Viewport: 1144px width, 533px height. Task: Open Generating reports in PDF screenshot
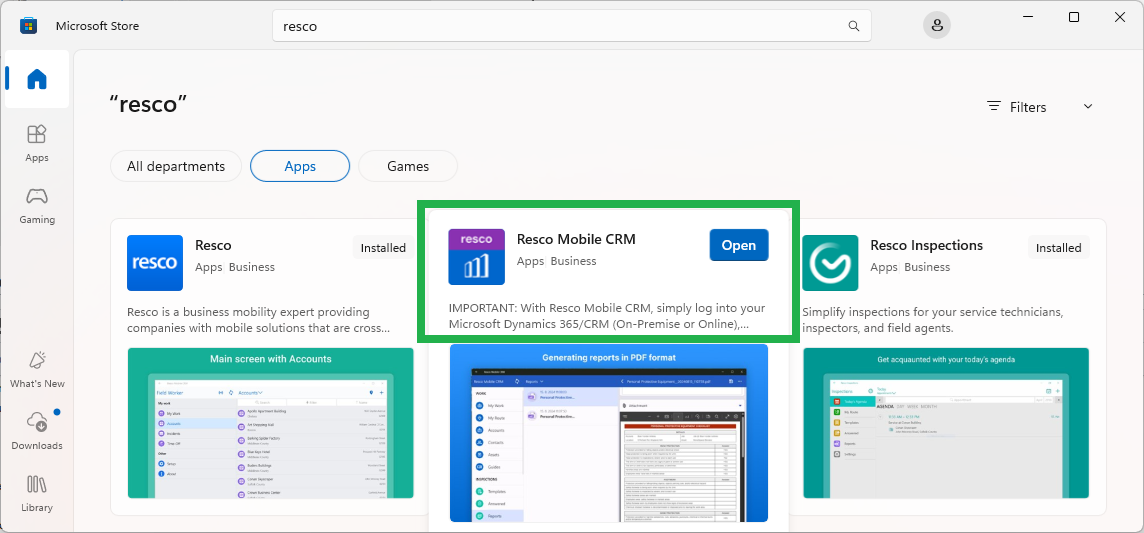pos(609,433)
